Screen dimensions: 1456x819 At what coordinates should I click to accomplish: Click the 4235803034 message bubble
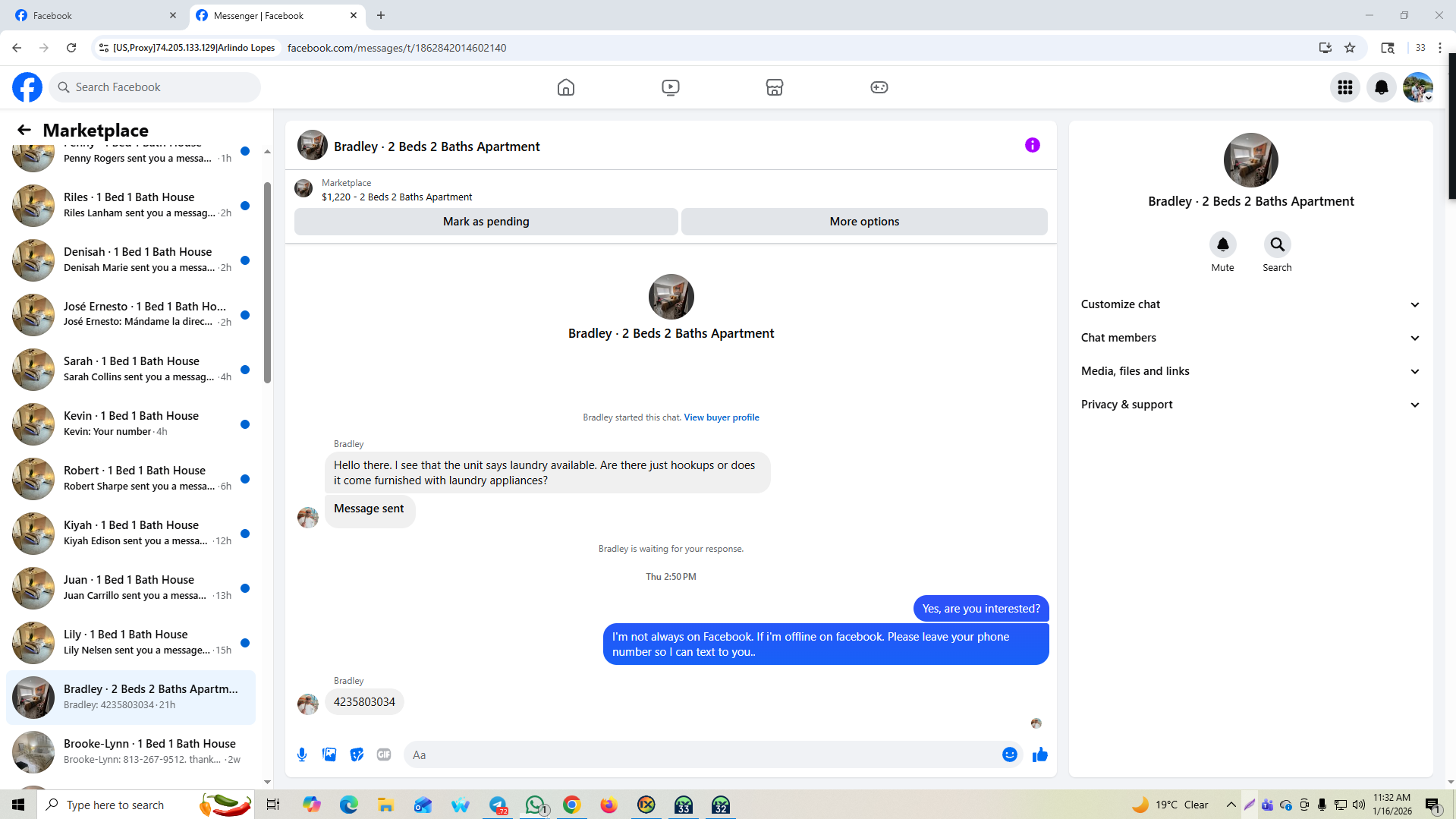(364, 702)
